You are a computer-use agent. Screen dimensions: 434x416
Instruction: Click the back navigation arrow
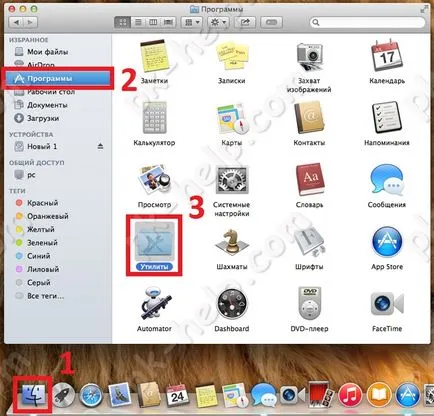point(16,22)
